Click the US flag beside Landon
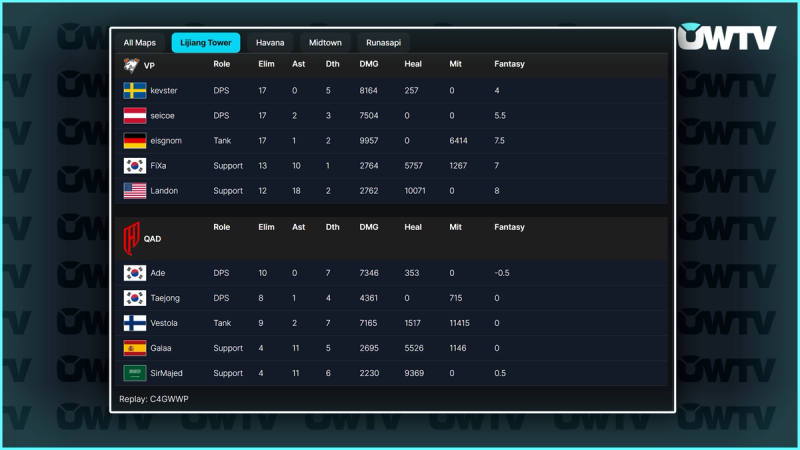 [x=135, y=191]
